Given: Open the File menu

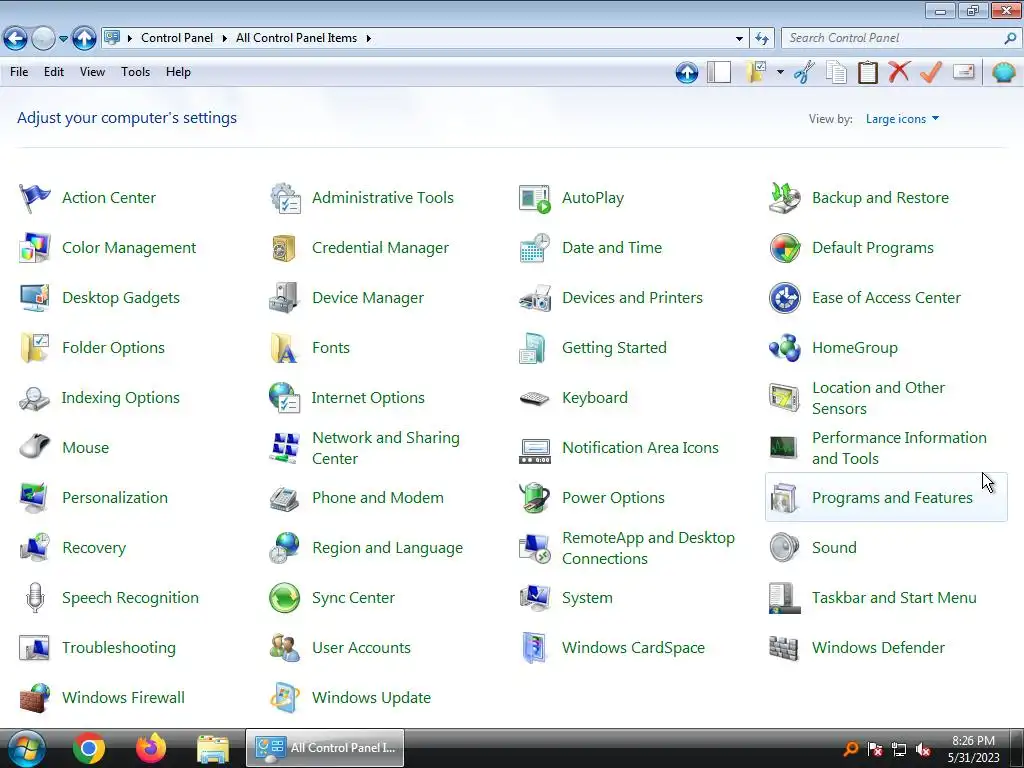Looking at the screenshot, I should 19,72.
